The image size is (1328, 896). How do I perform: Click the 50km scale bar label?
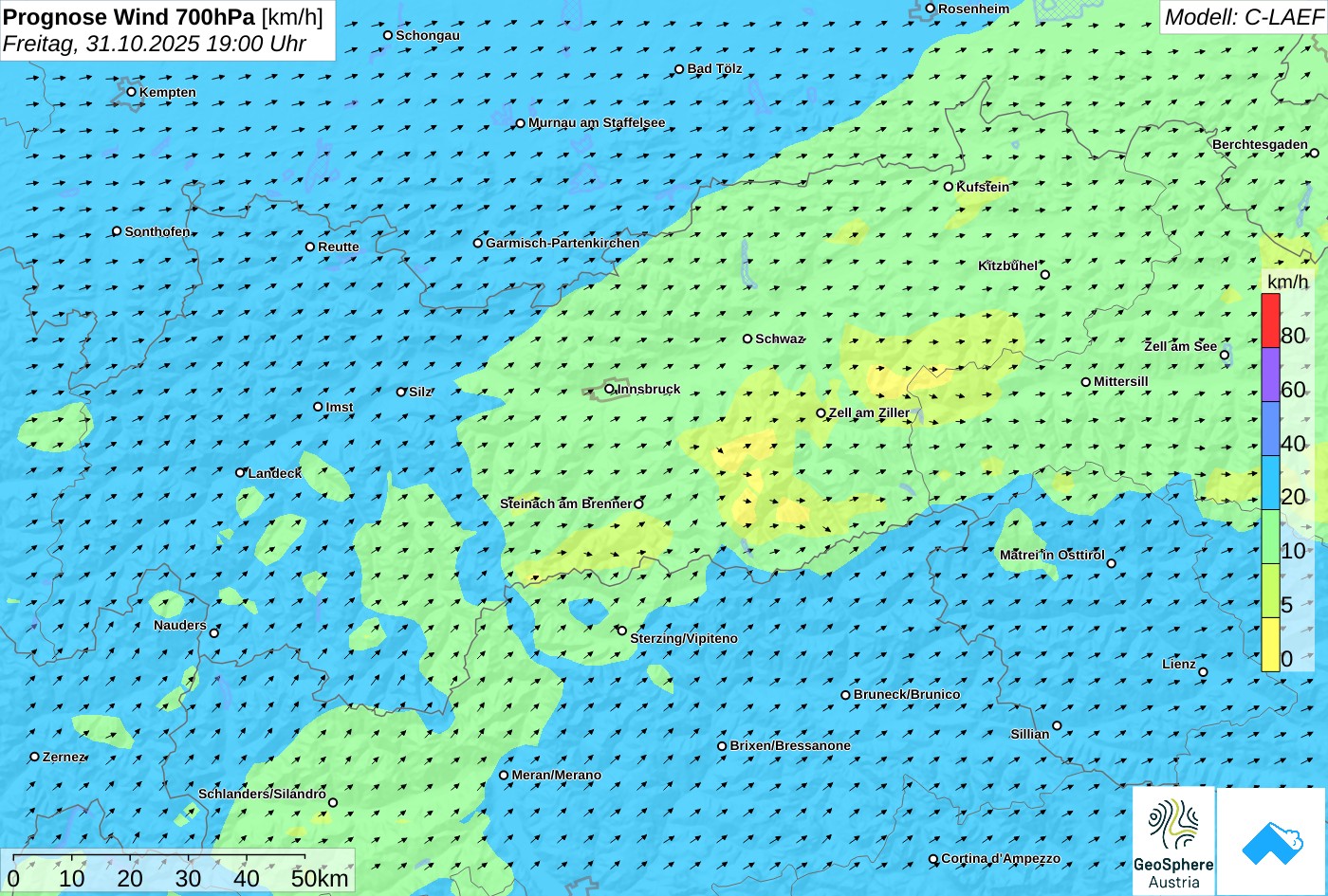(x=320, y=878)
